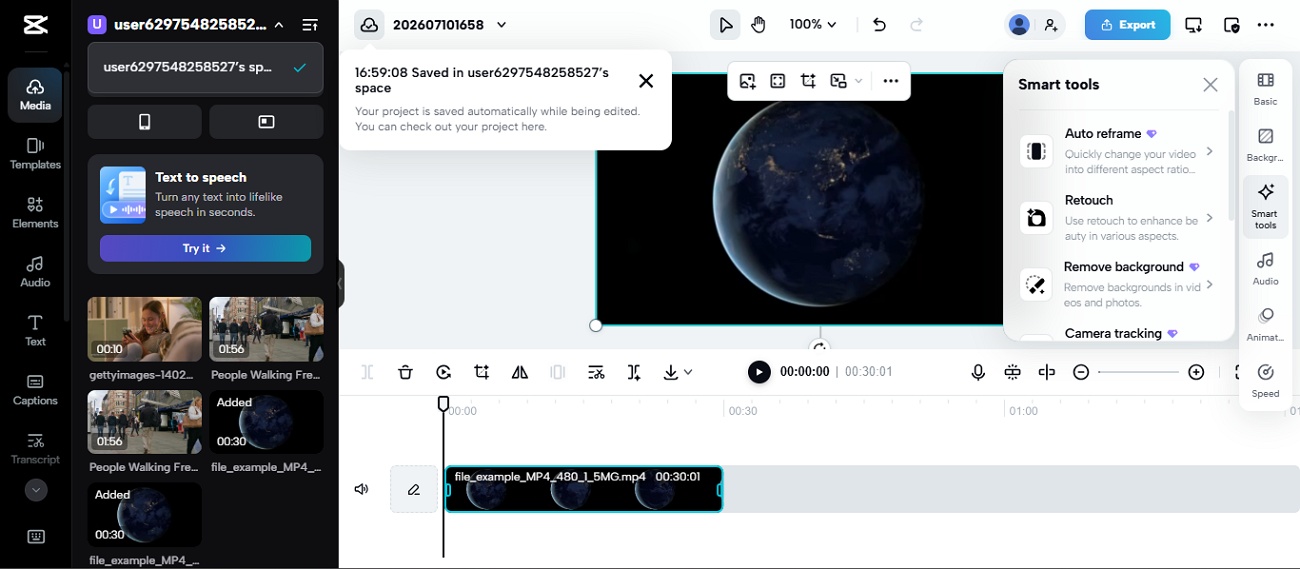This screenshot has height=569, width=1300.
Task: Open the Elements panel
Action: coord(35,213)
